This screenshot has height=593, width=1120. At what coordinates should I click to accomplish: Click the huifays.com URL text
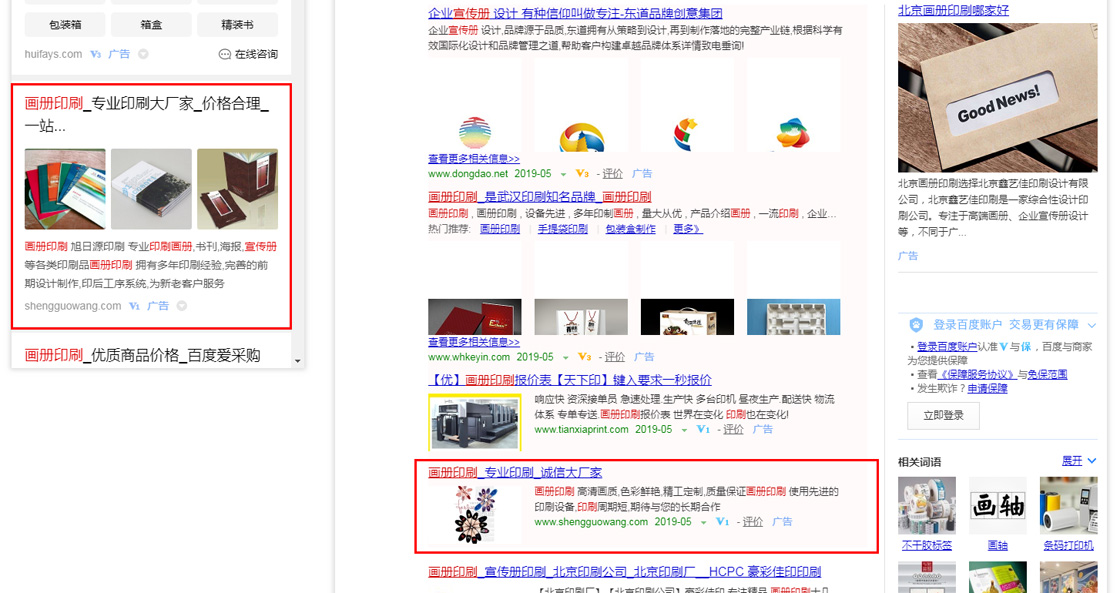coord(53,54)
